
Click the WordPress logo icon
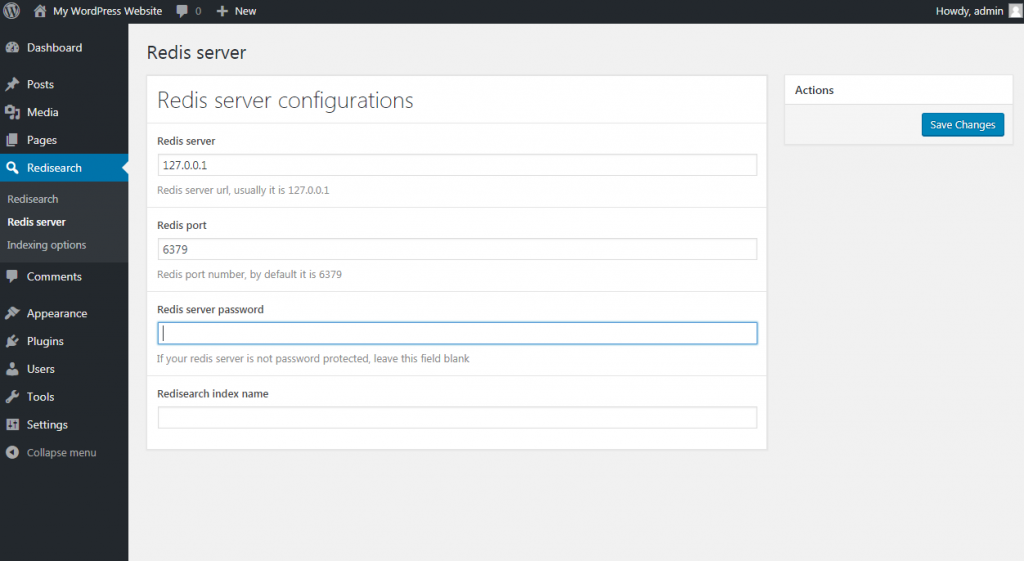(x=12, y=11)
